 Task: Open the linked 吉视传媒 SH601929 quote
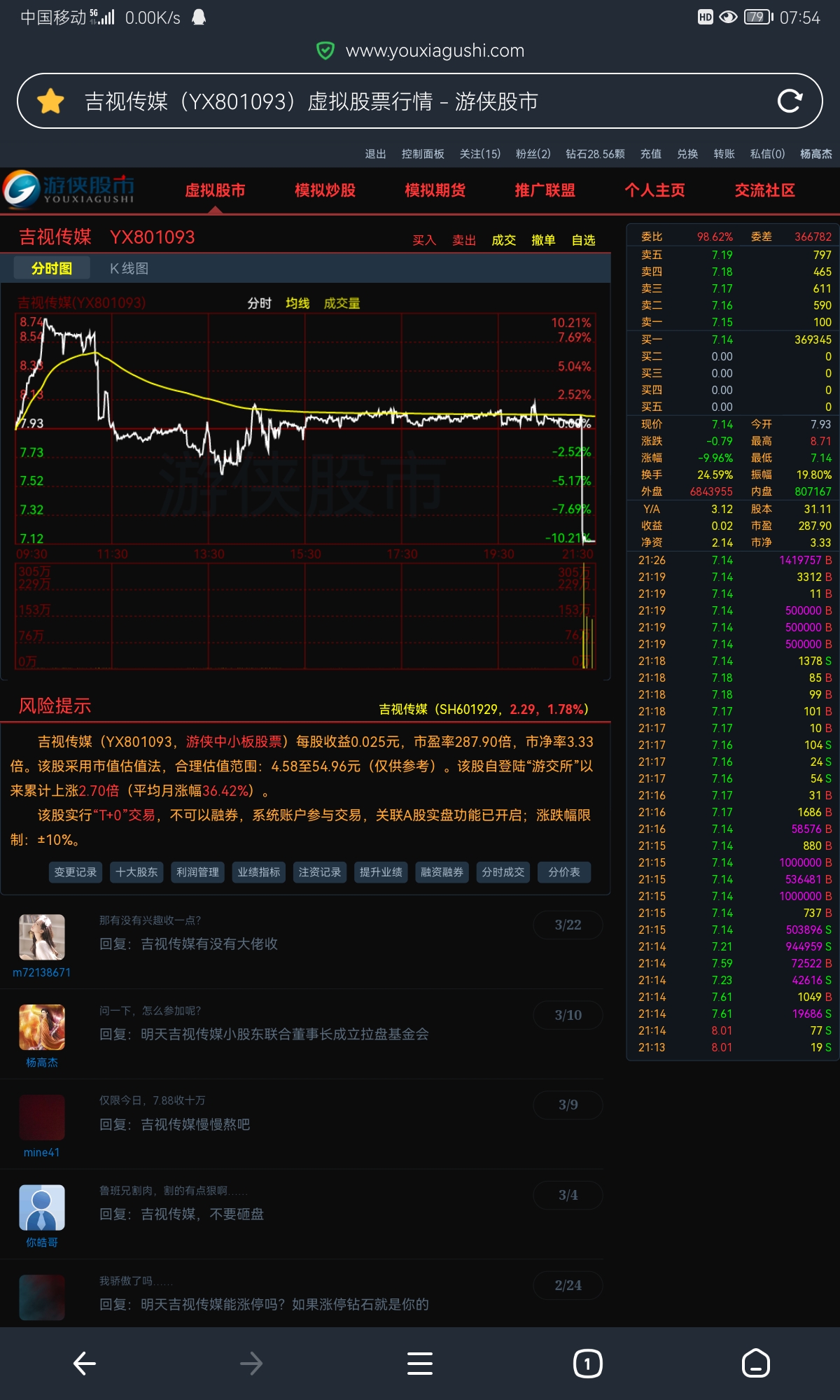(484, 709)
